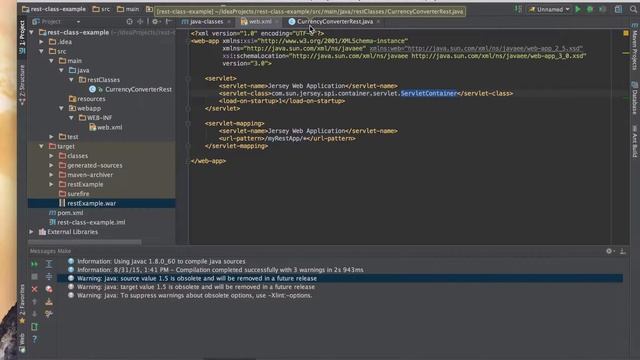The height and width of the screenshot is (360, 640).
Task: Click the highlighted ServletContainer text in editor
Action: (x=429, y=93)
